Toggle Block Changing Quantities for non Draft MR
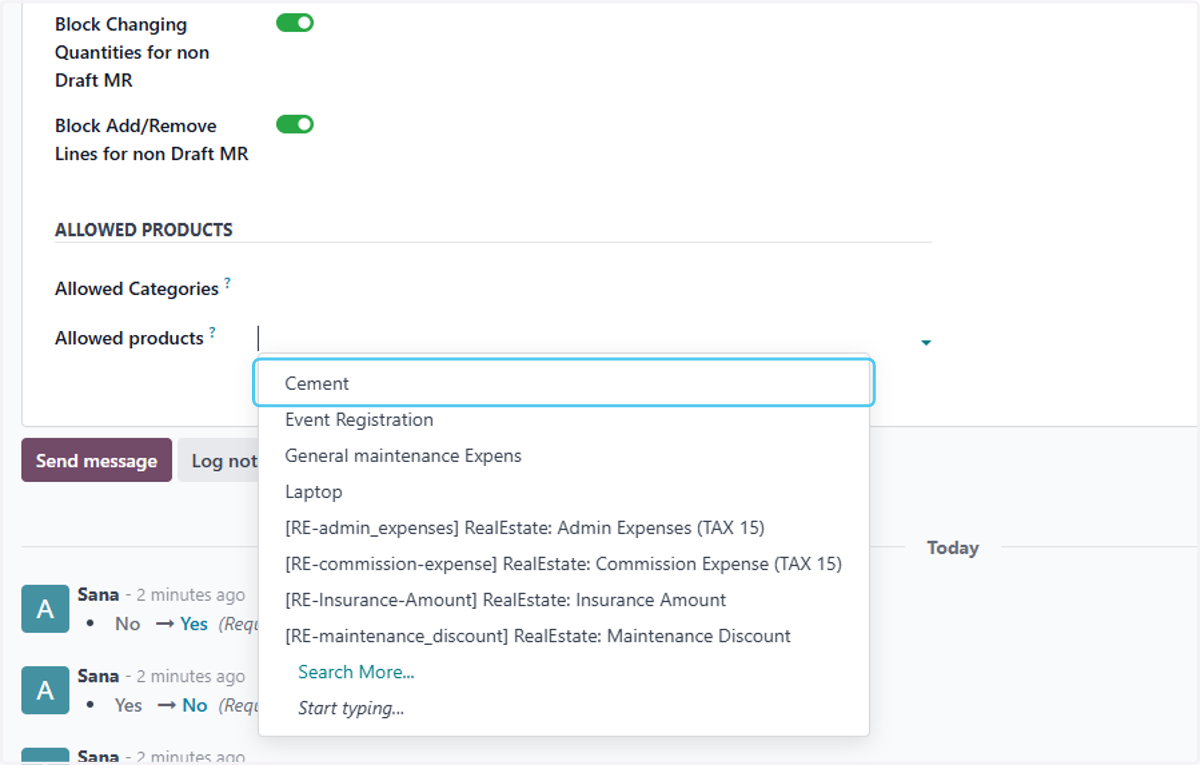 [295, 23]
